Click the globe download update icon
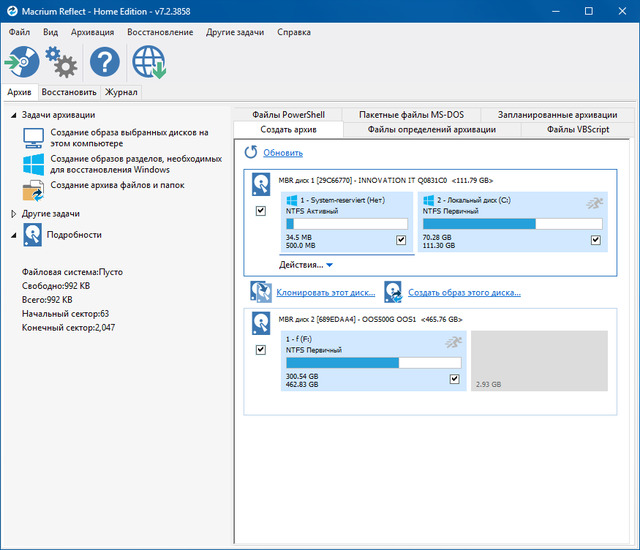 tap(149, 63)
